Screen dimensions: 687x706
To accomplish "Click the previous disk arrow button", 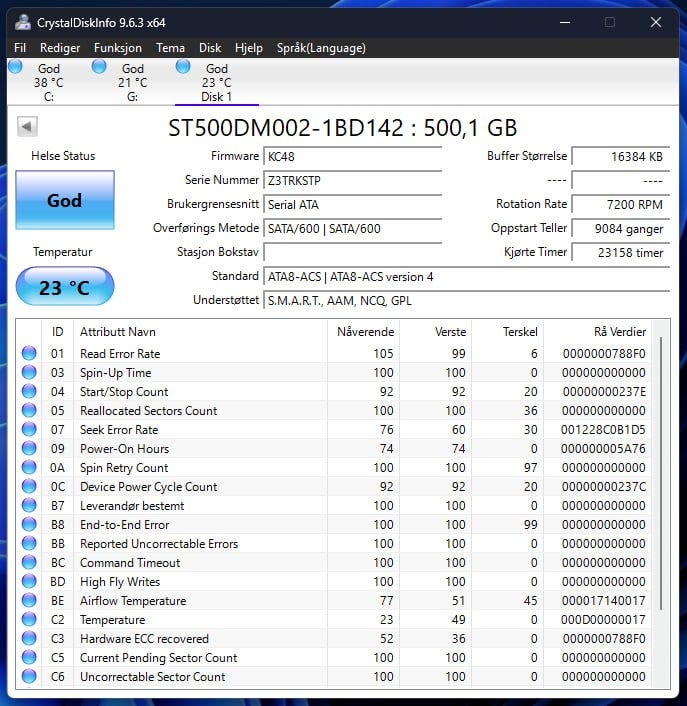I will [x=28, y=127].
